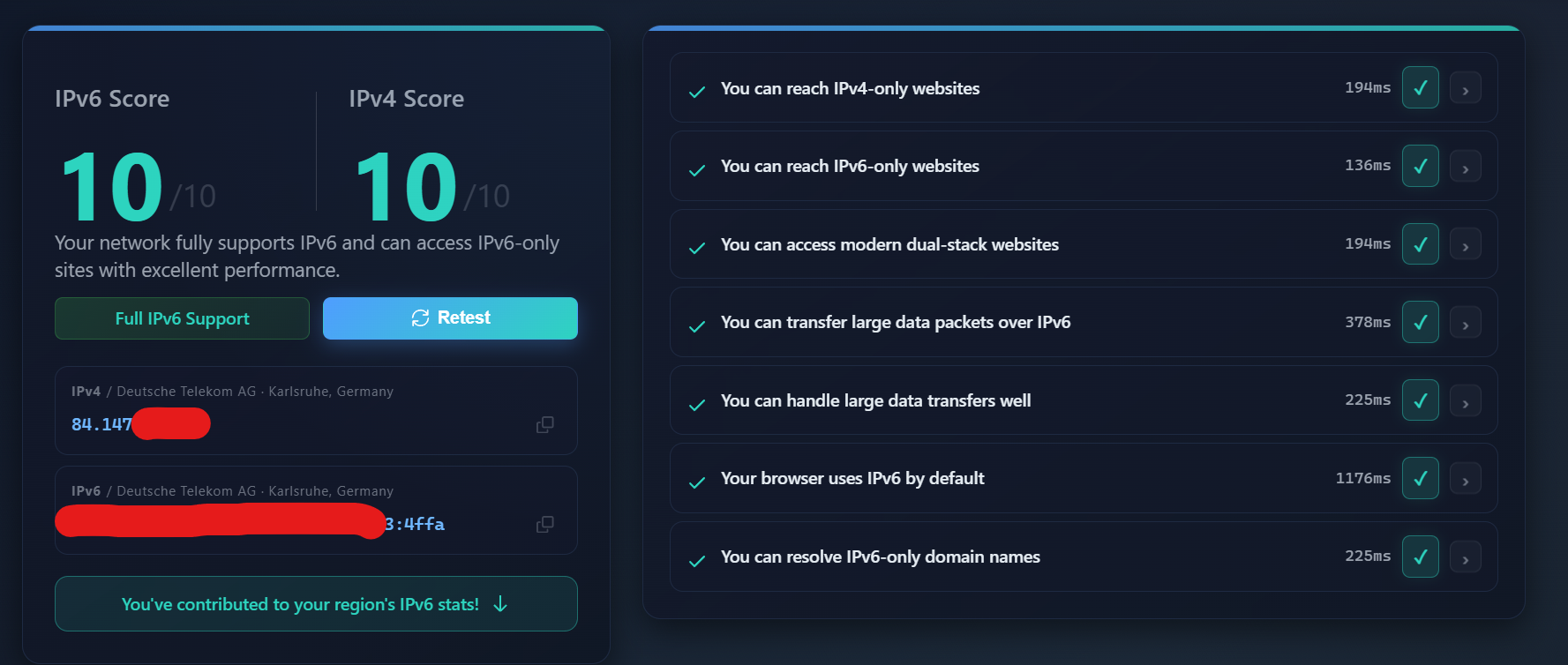Click check status for browser IPv6 default
This screenshot has height=665, width=1568.
tap(1420, 478)
